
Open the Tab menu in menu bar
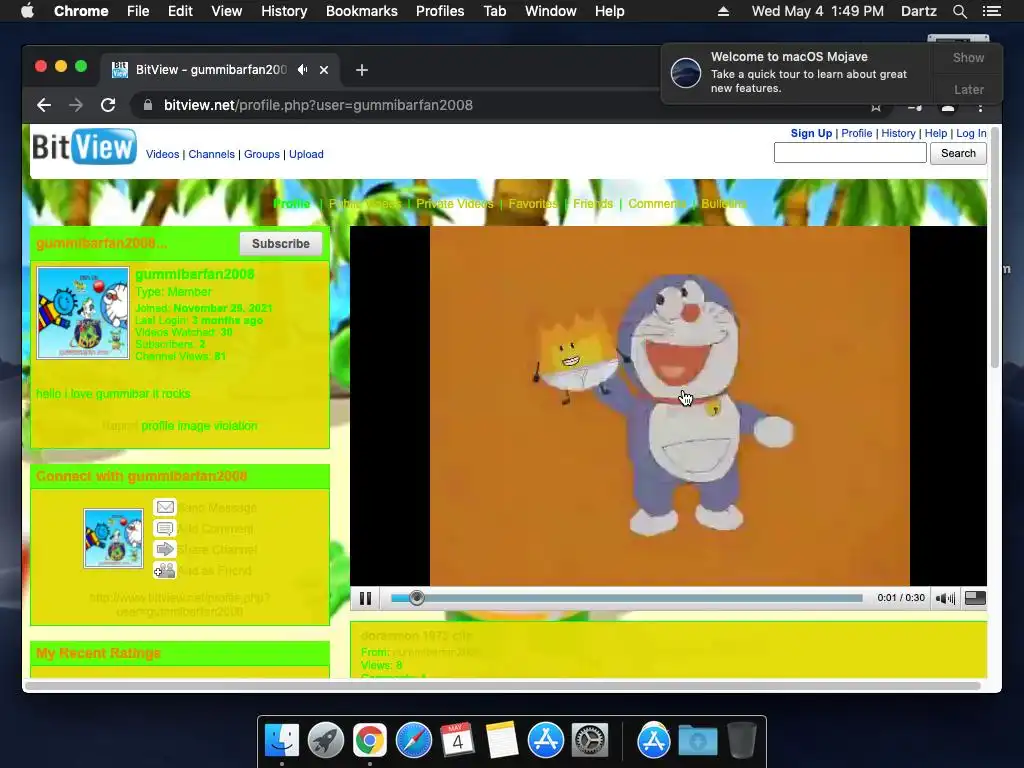click(494, 11)
